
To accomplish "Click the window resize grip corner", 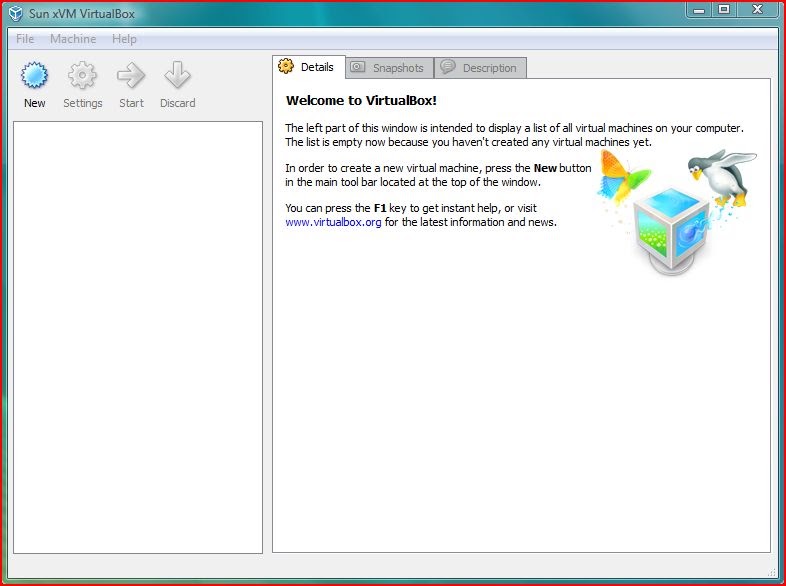I will click(772, 572).
